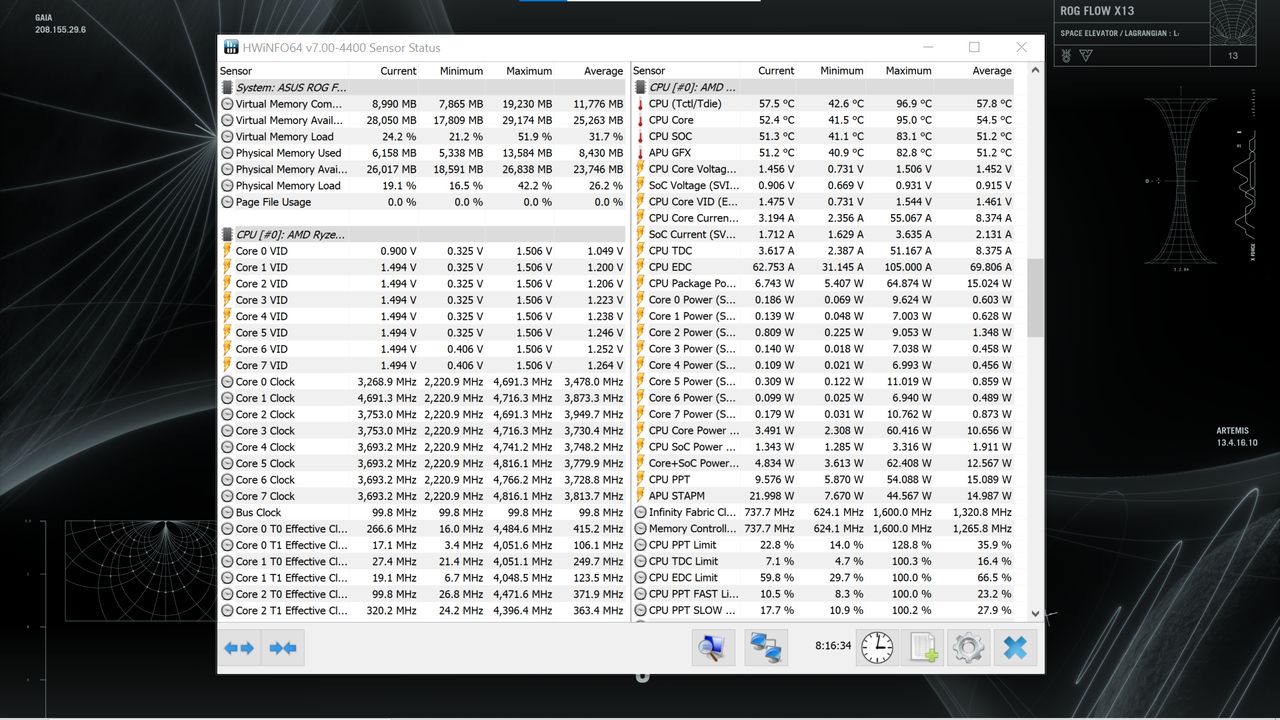The image size is (1280, 720).
Task: Click the thermometer icon beside APU GFX
Action: [641, 153]
